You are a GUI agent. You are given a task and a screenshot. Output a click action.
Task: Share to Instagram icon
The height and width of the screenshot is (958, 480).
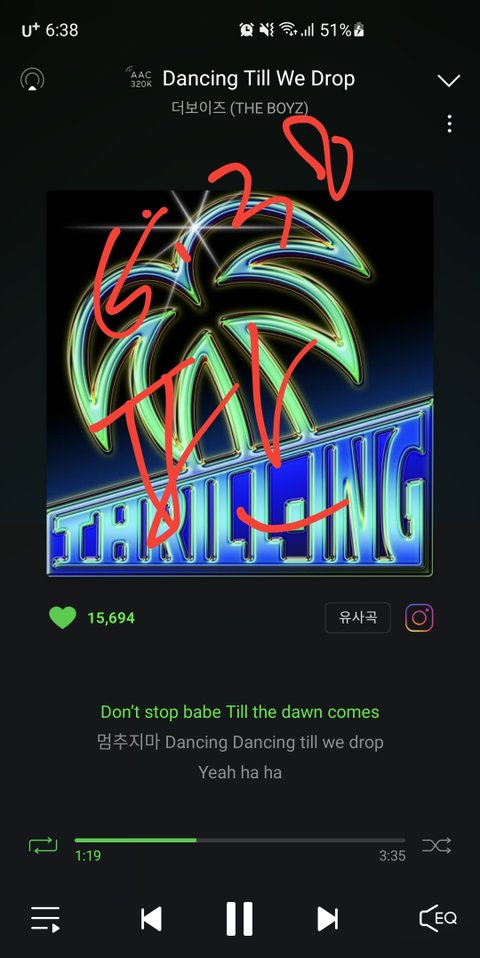(419, 618)
